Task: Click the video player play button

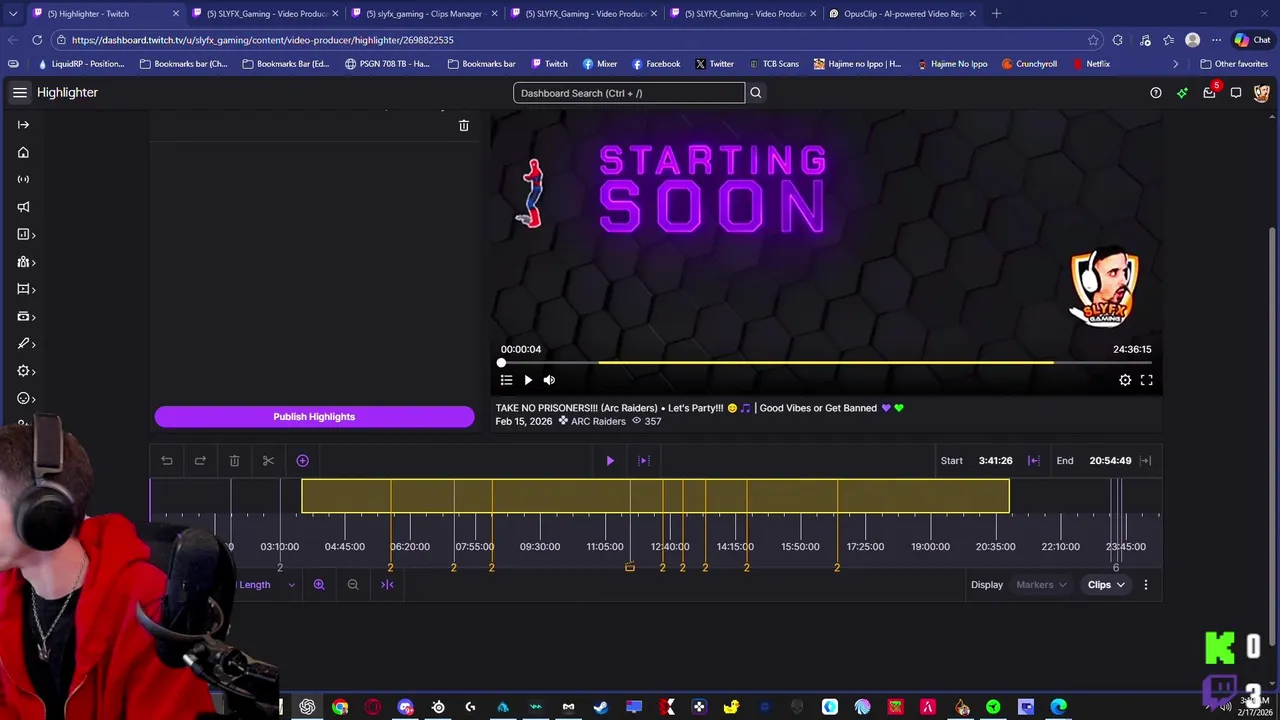Action: click(x=528, y=380)
